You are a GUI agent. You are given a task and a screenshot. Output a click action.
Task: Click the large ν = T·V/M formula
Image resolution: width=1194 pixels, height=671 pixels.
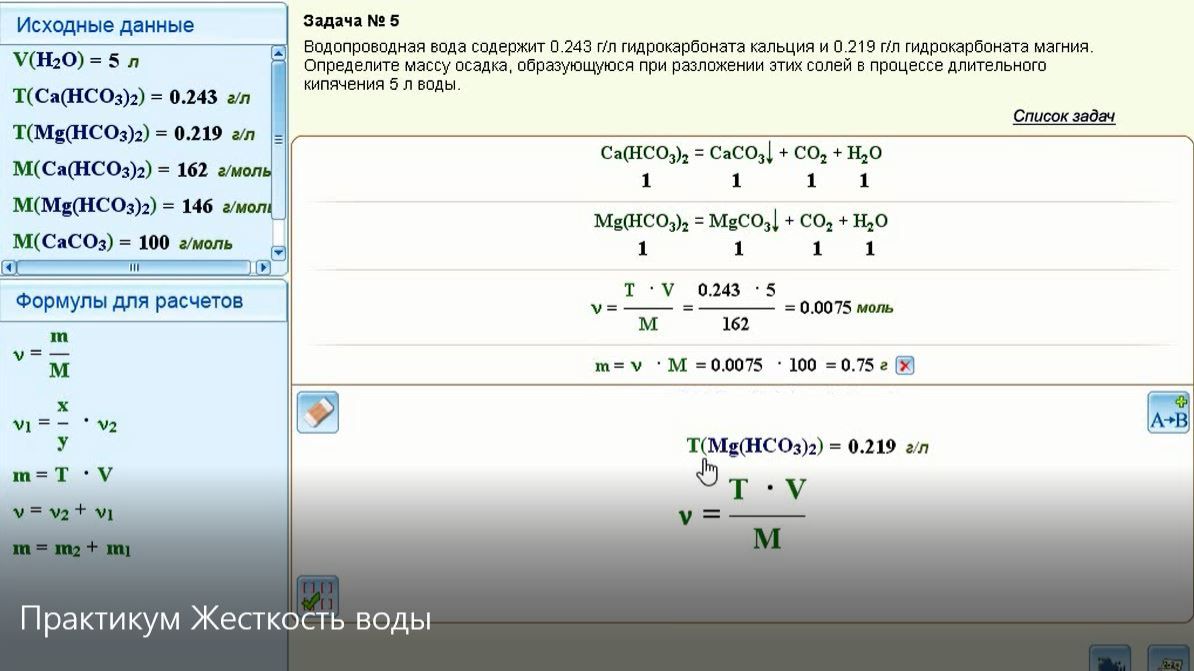tap(742, 514)
